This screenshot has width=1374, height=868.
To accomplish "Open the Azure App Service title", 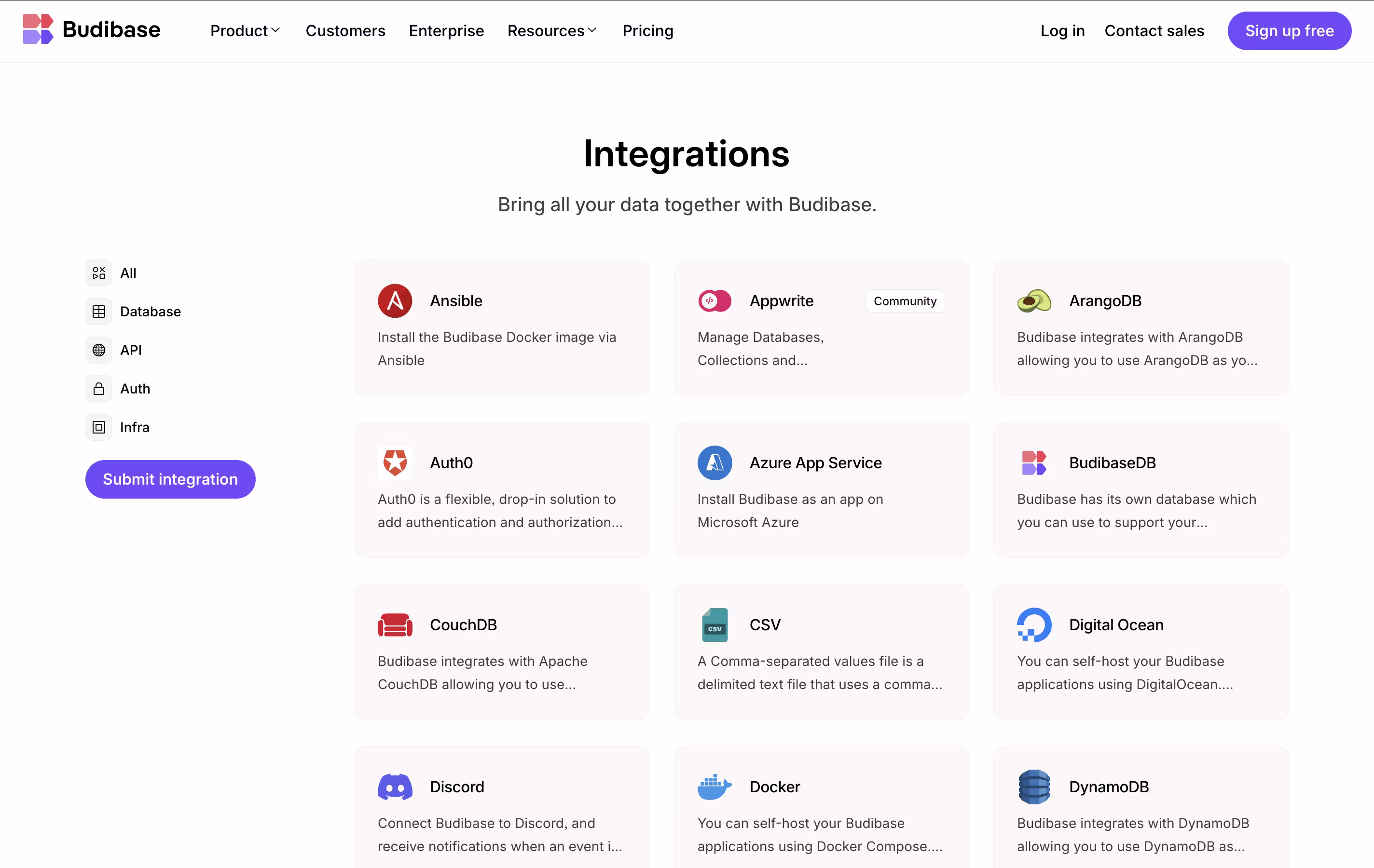I will tap(815, 462).
